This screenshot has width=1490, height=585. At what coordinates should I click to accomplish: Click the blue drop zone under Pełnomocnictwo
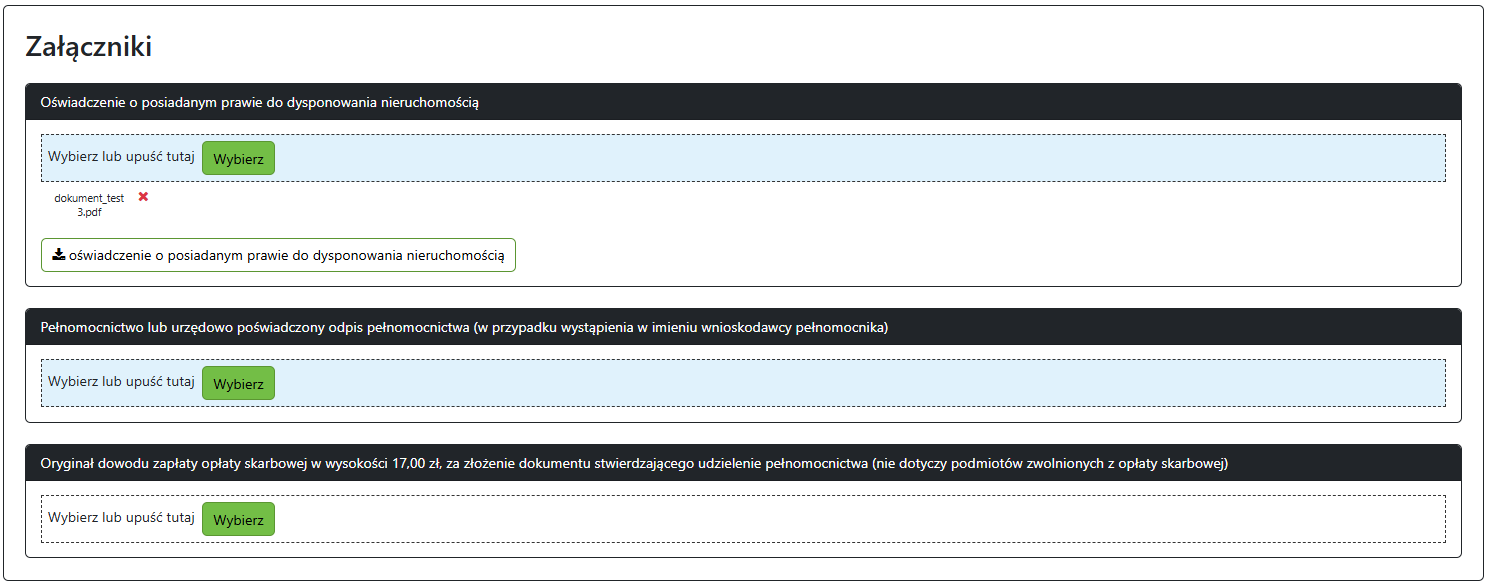[850, 383]
